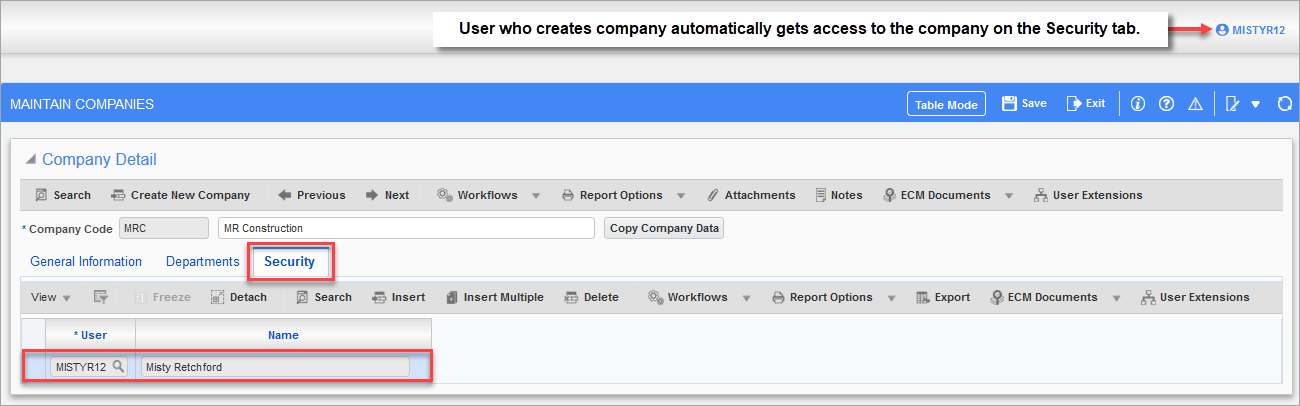The height and width of the screenshot is (406, 1300).
Task: Open the help question mark icon
Action: (x=1166, y=104)
